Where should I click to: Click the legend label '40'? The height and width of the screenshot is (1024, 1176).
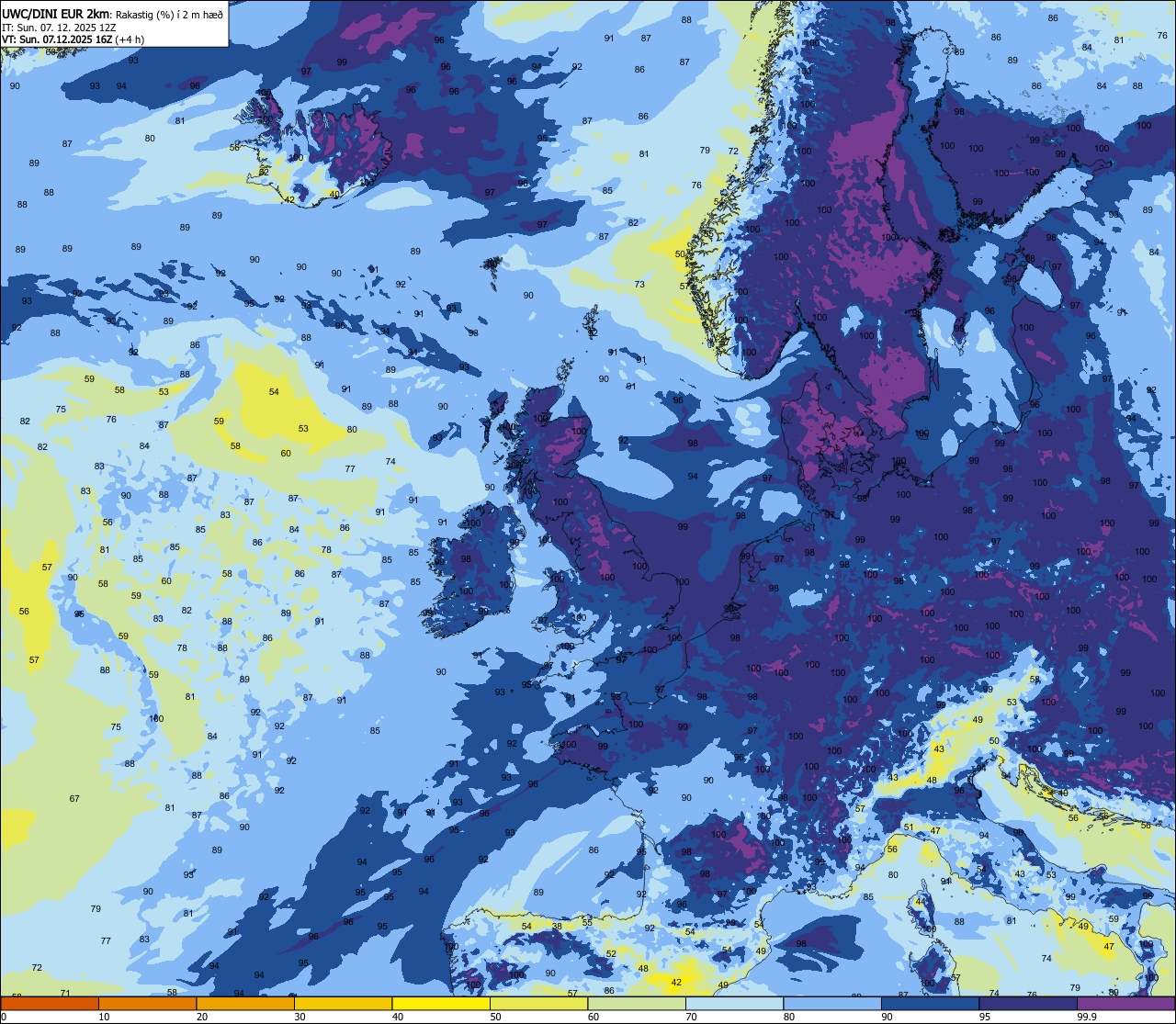pyautogui.click(x=398, y=1017)
